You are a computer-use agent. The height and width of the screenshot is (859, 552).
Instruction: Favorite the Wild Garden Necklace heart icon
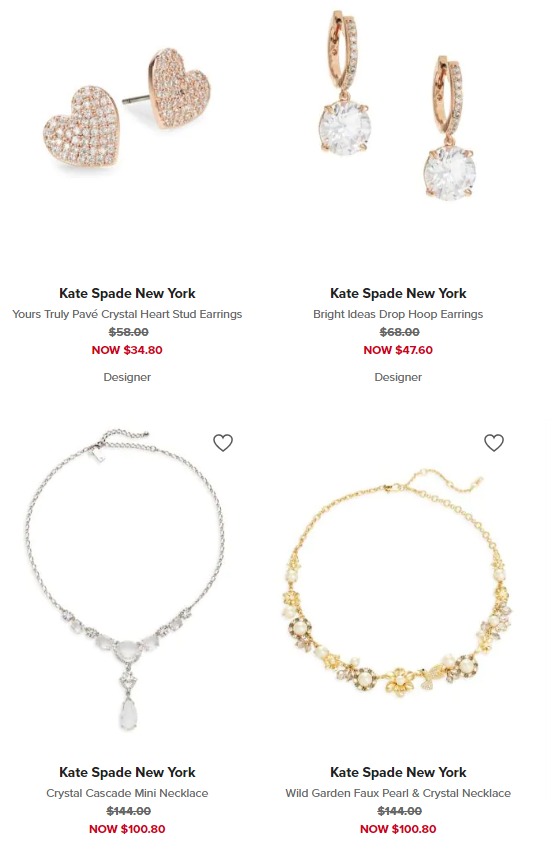(494, 443)
